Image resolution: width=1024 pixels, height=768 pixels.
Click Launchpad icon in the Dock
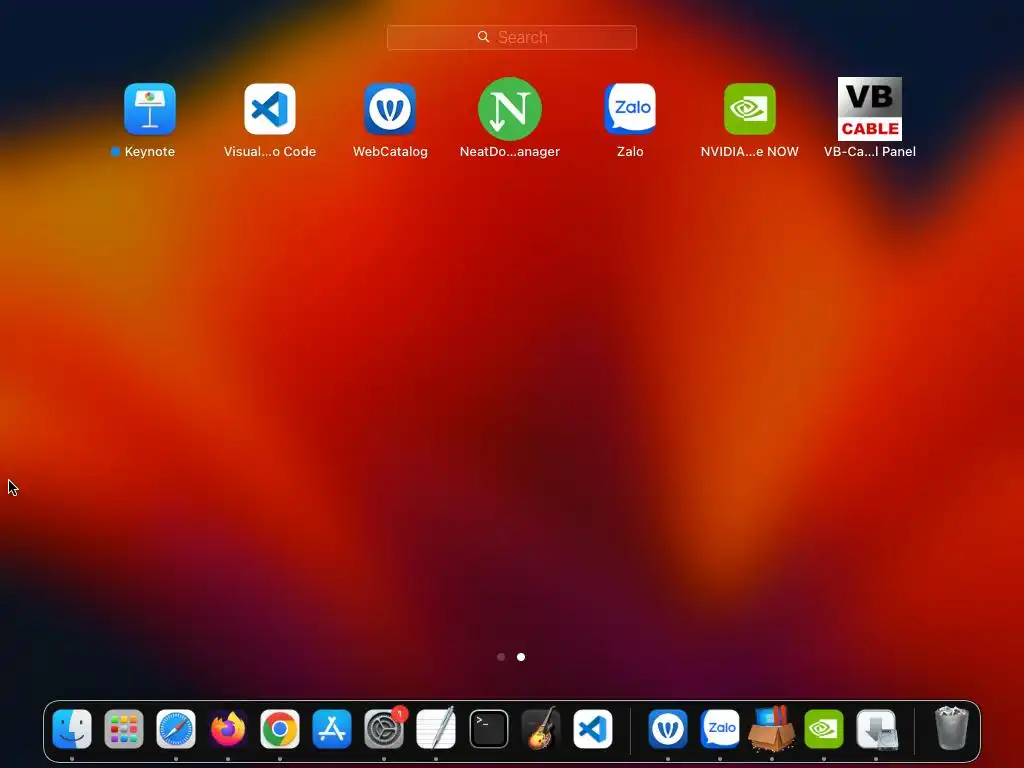[x=123, y=729]
